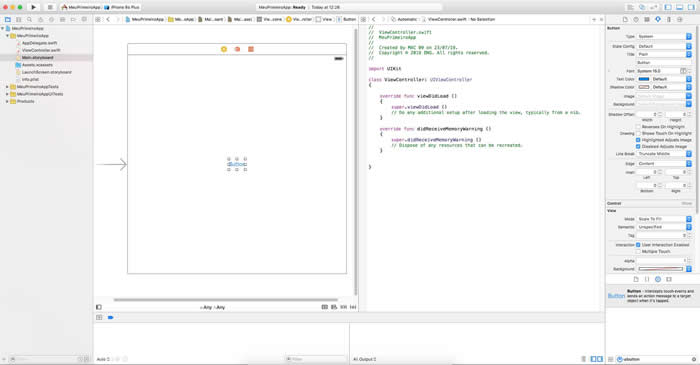Show the File template library icon
The height and width of the screenshot is (365, 700).
tap(636, 279)
